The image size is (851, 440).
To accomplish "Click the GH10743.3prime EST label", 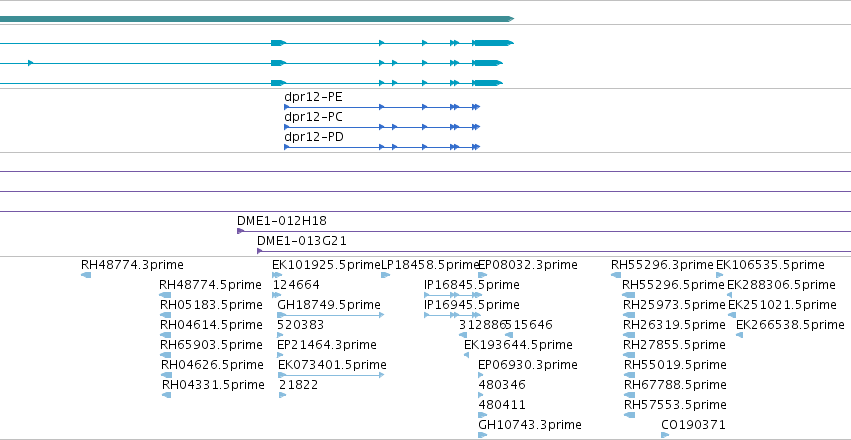I will pos(530,424).
